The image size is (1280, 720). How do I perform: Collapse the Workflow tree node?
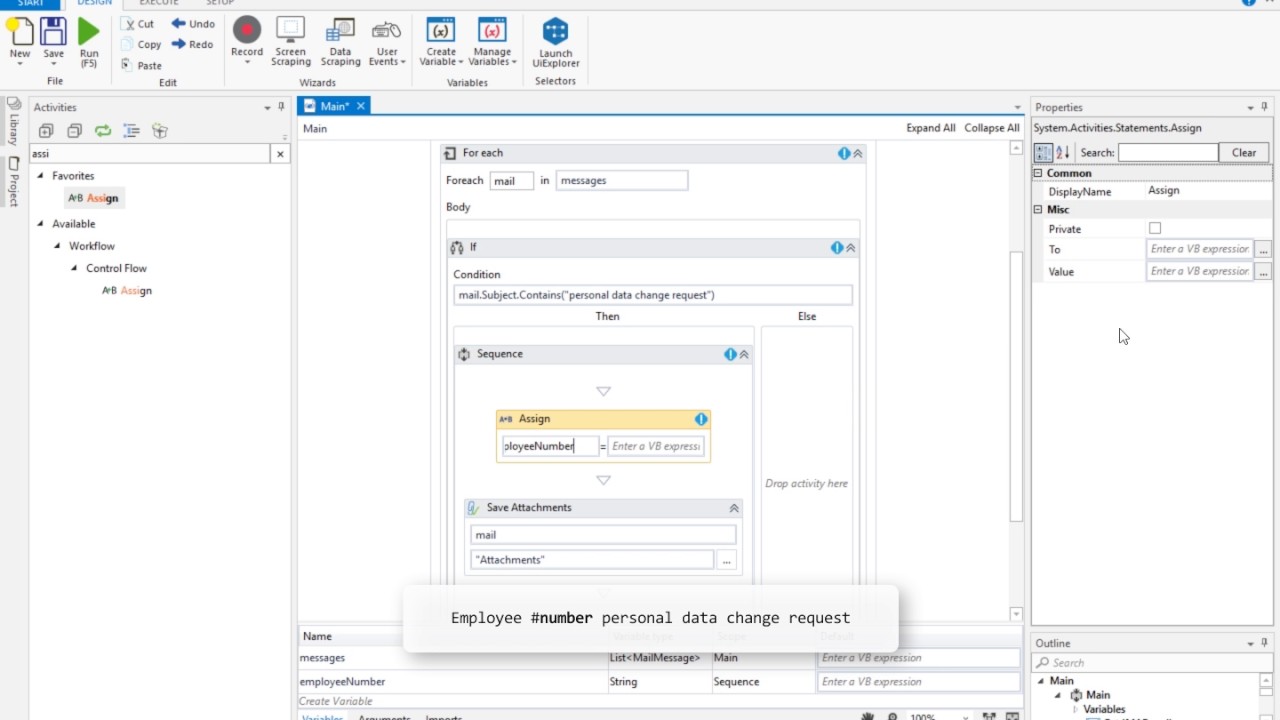coord(58,246)
